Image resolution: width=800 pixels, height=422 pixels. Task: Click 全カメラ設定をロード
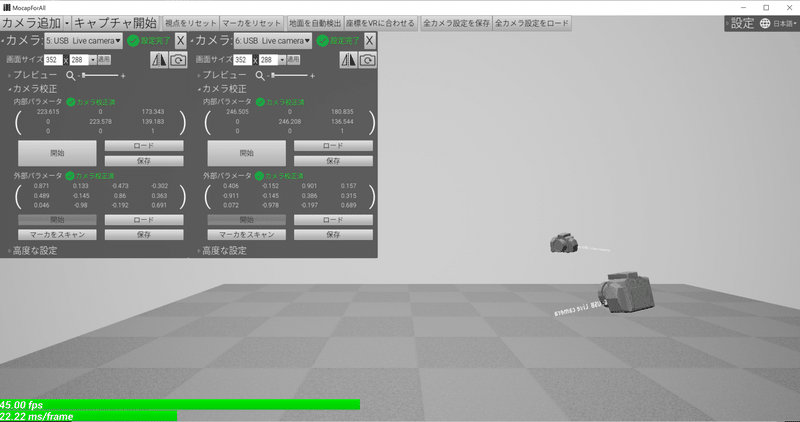[532, 23]
